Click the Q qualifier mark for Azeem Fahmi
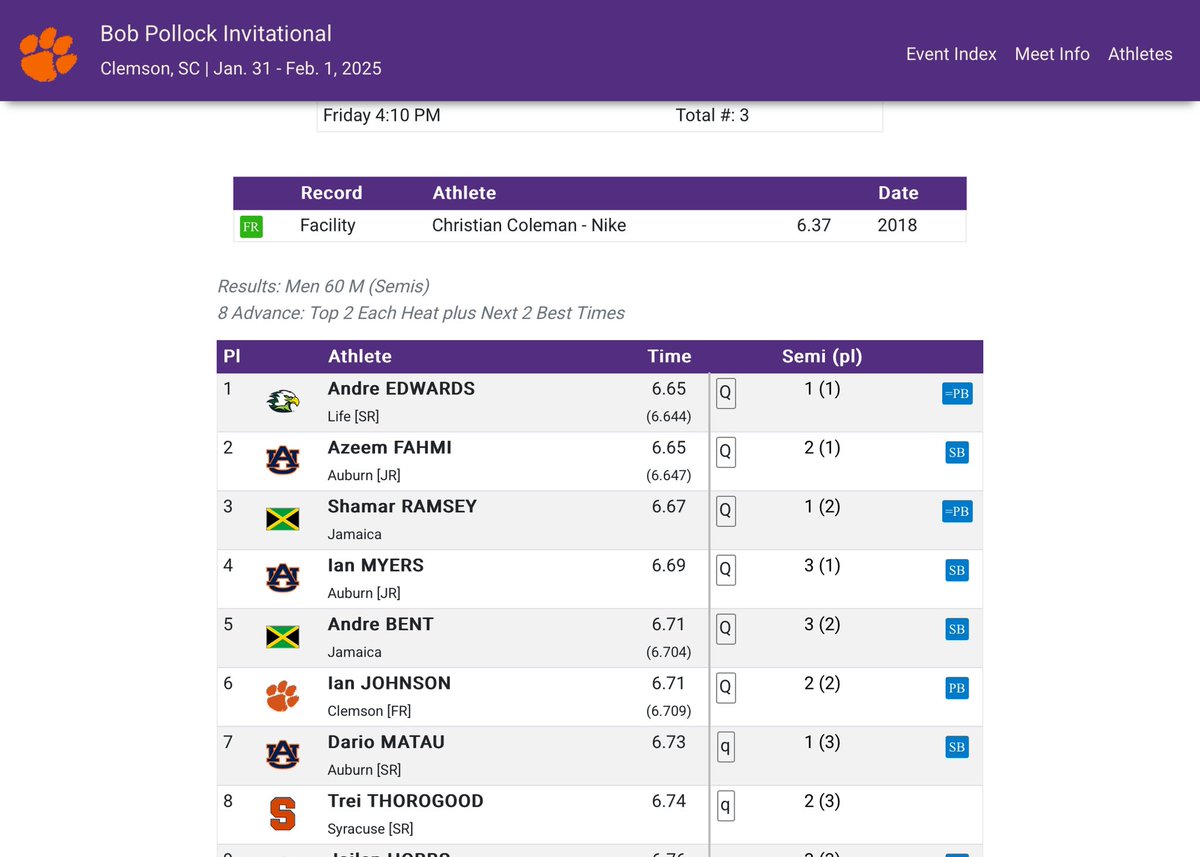This screenshot has width=1200, height=857. 726,453
